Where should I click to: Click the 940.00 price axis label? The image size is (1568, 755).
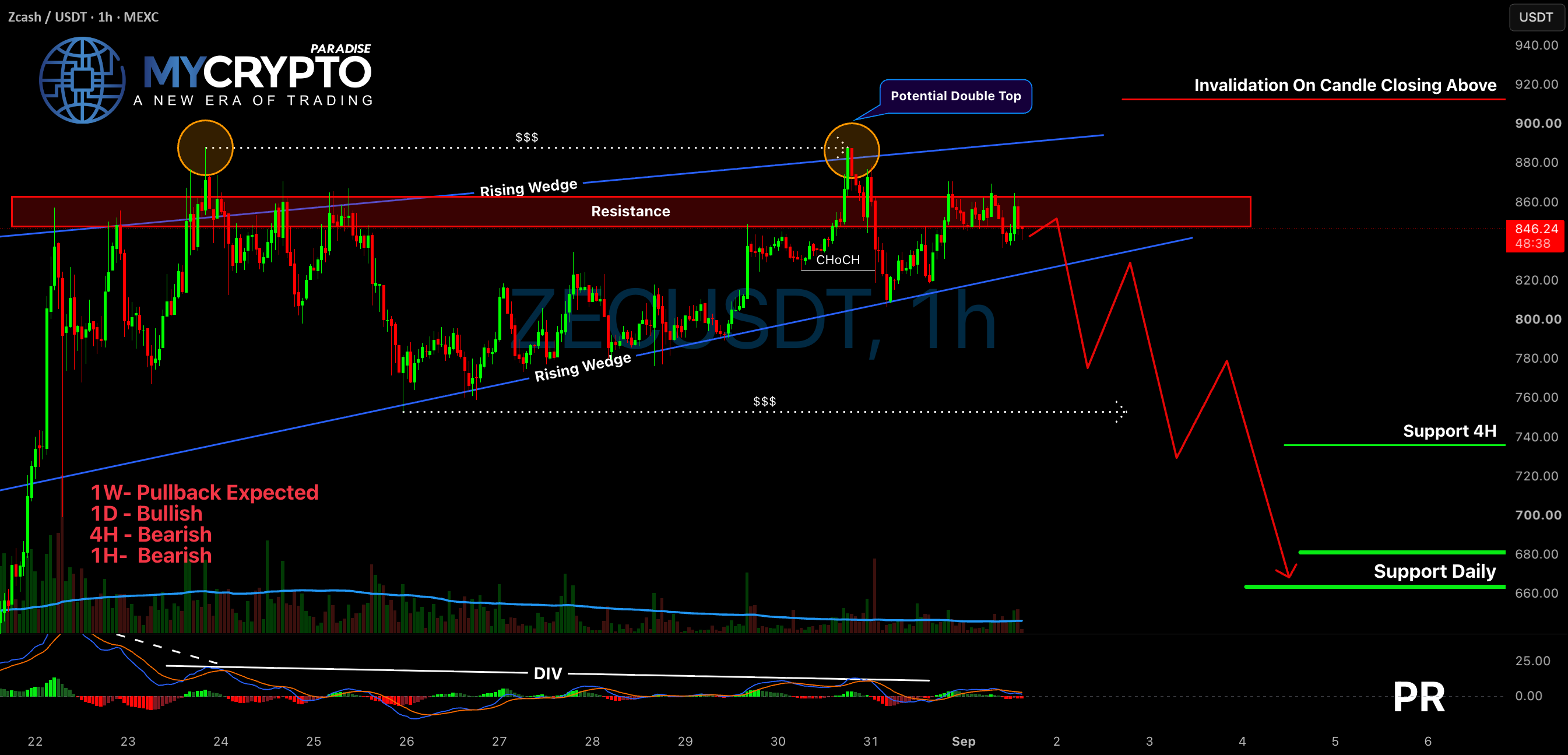coord(1537,45)
